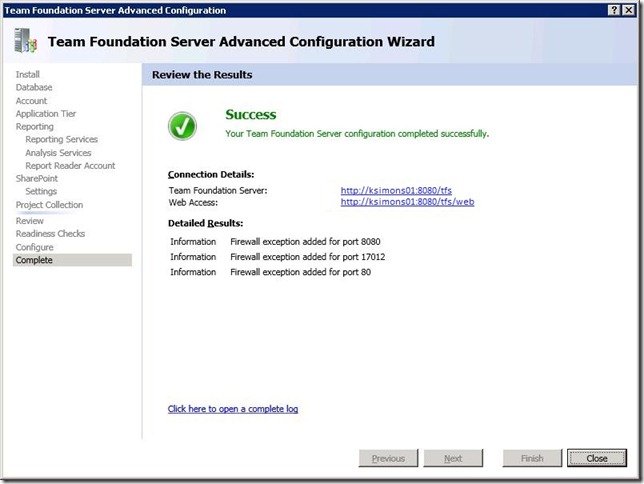Click the Previous button

[x=388, y=458]
